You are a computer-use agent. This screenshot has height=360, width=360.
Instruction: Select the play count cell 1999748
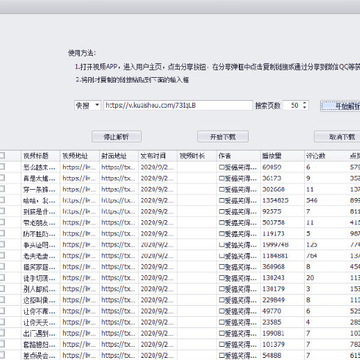pyautogui.click(x=282, y=245)
